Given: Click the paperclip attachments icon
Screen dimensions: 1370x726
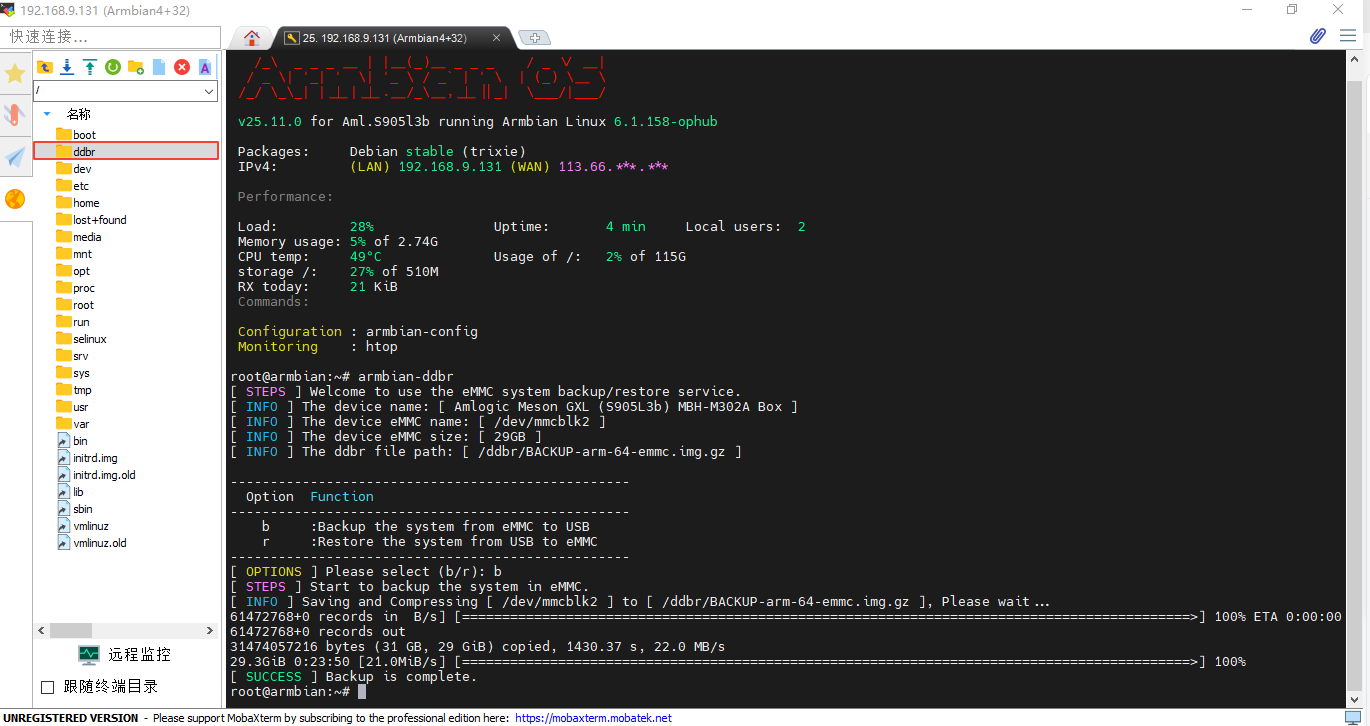Looking at the screenshot, I should (x=1317, y=35).
